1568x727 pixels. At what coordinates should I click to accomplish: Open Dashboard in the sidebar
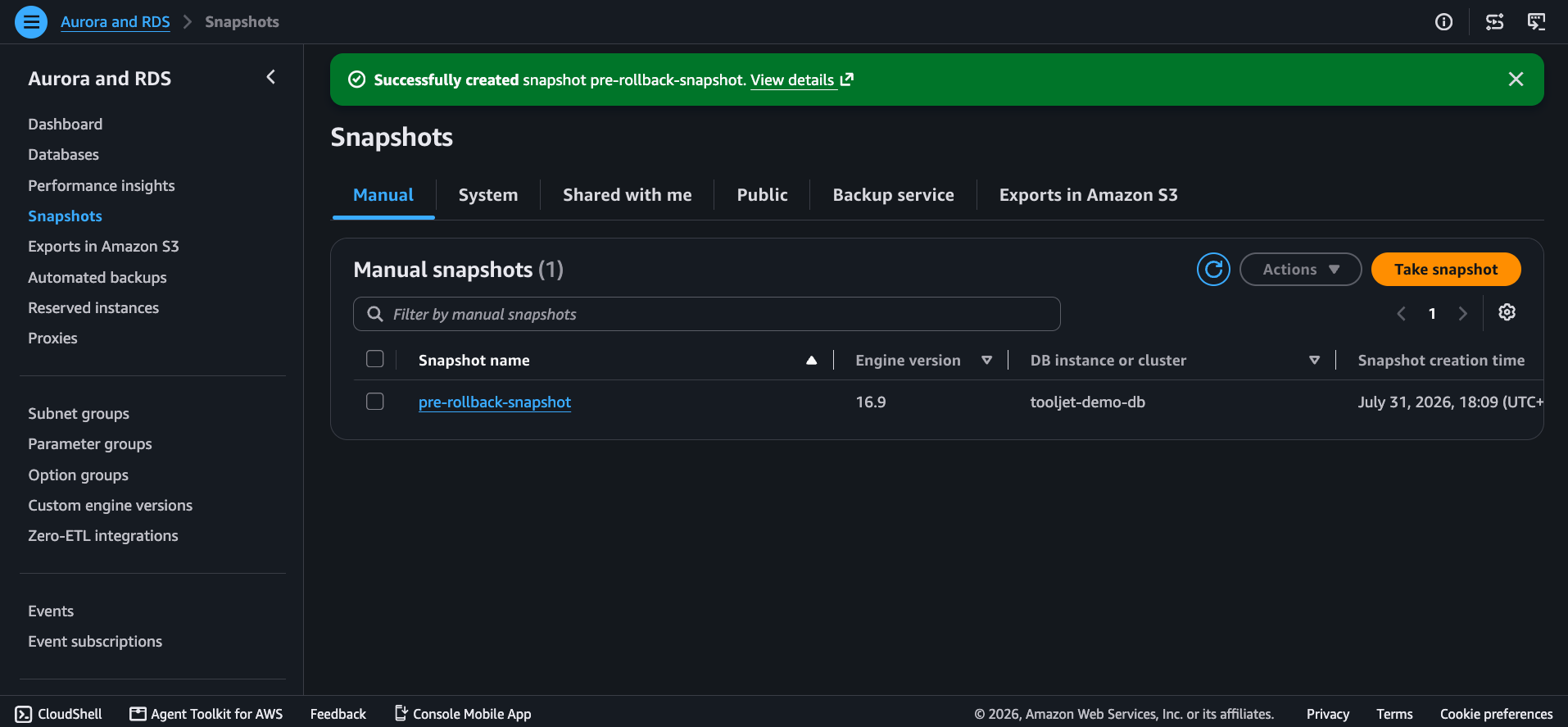point(66,124)
